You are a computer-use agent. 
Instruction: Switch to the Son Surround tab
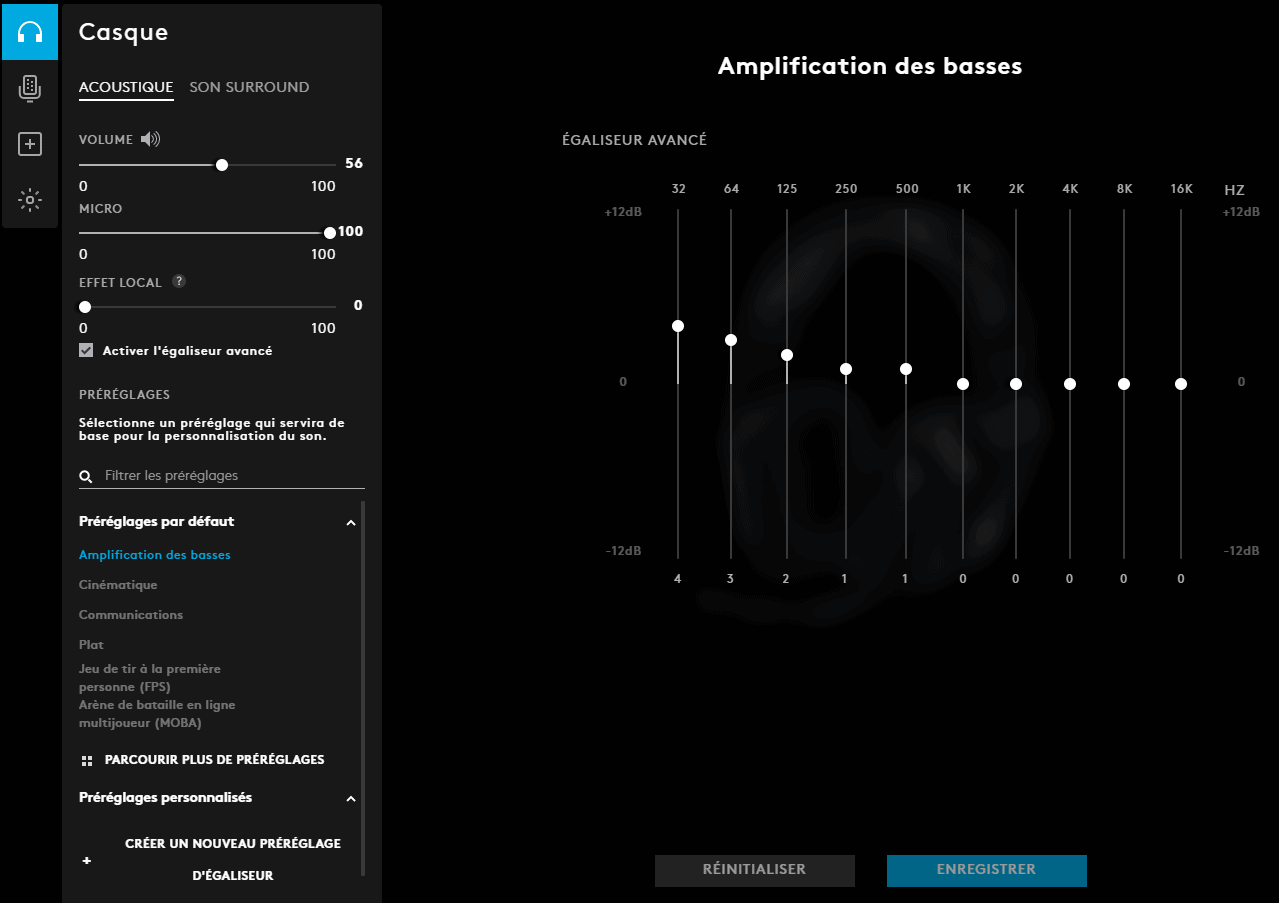click(x=249, y=87)
